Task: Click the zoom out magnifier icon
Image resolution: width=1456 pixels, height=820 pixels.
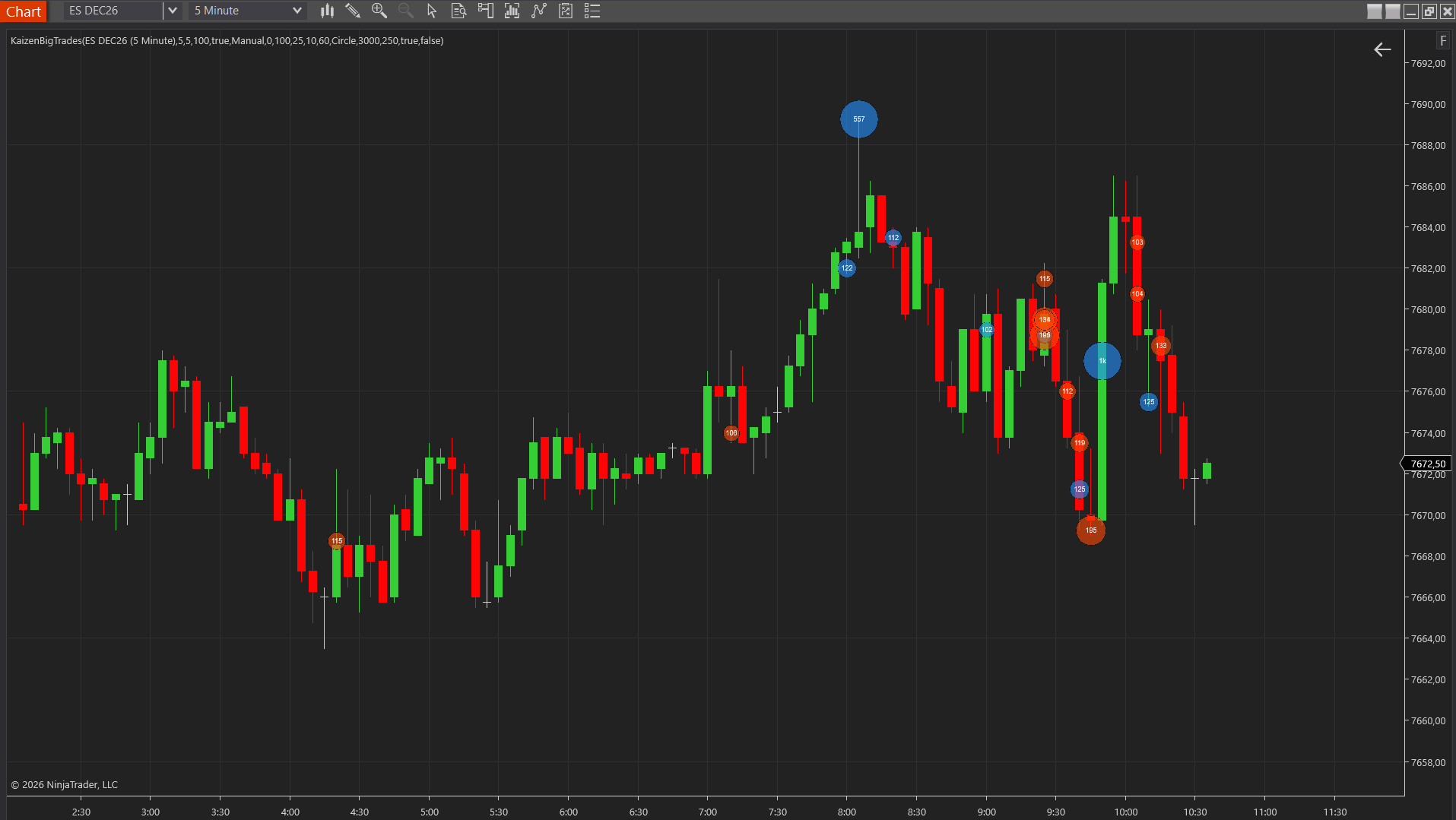Action: (x=406, y=11)
